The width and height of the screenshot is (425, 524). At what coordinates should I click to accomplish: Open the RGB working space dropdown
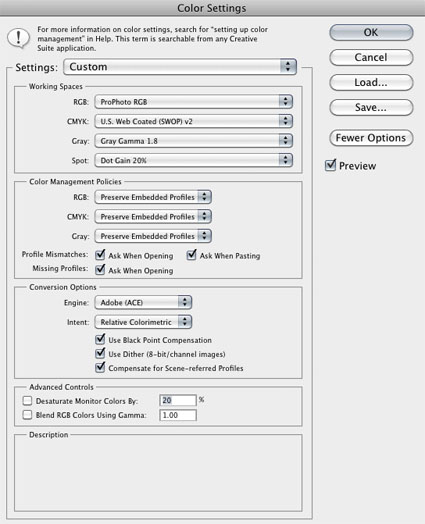pos(193,102)
